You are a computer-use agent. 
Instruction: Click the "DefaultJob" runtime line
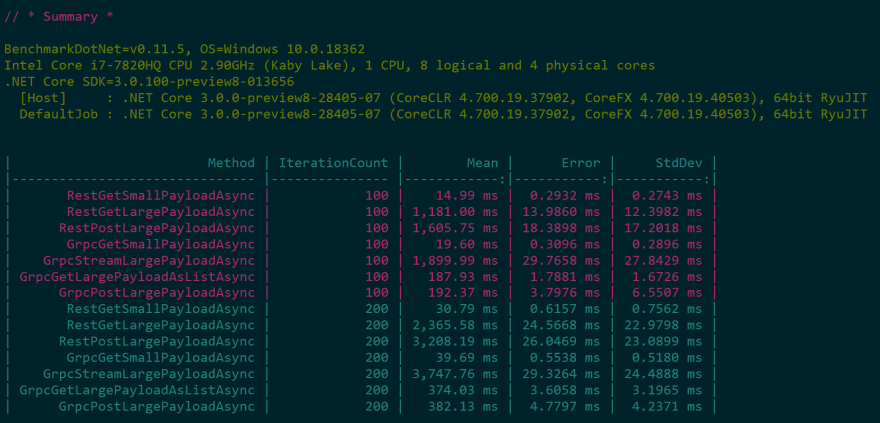coord(443,114)
